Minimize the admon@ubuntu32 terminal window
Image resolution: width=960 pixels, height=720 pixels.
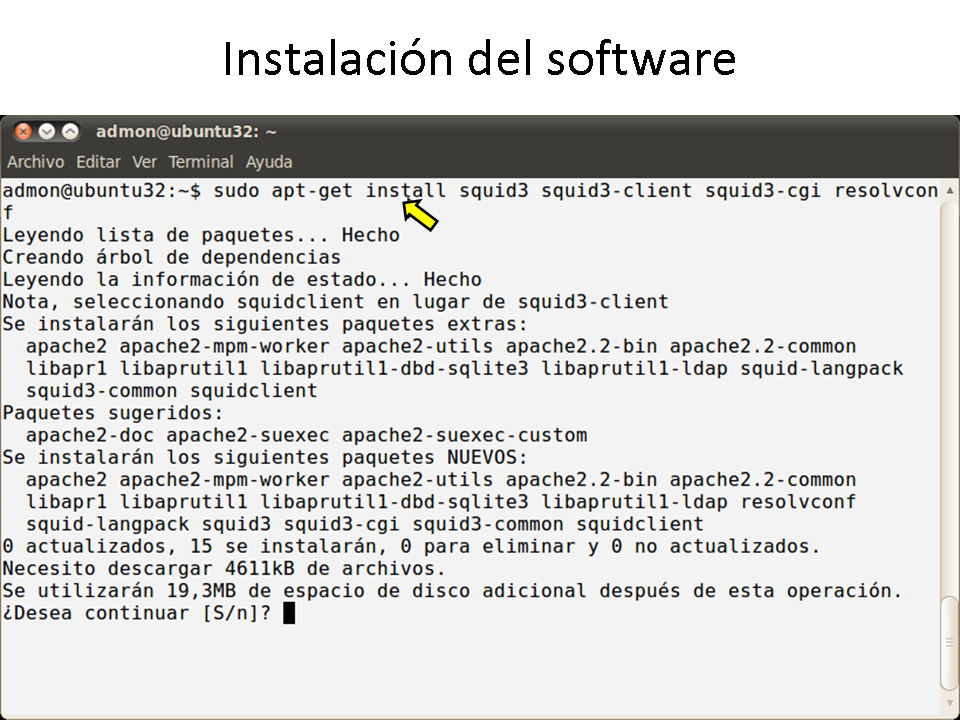click(47, 131)
